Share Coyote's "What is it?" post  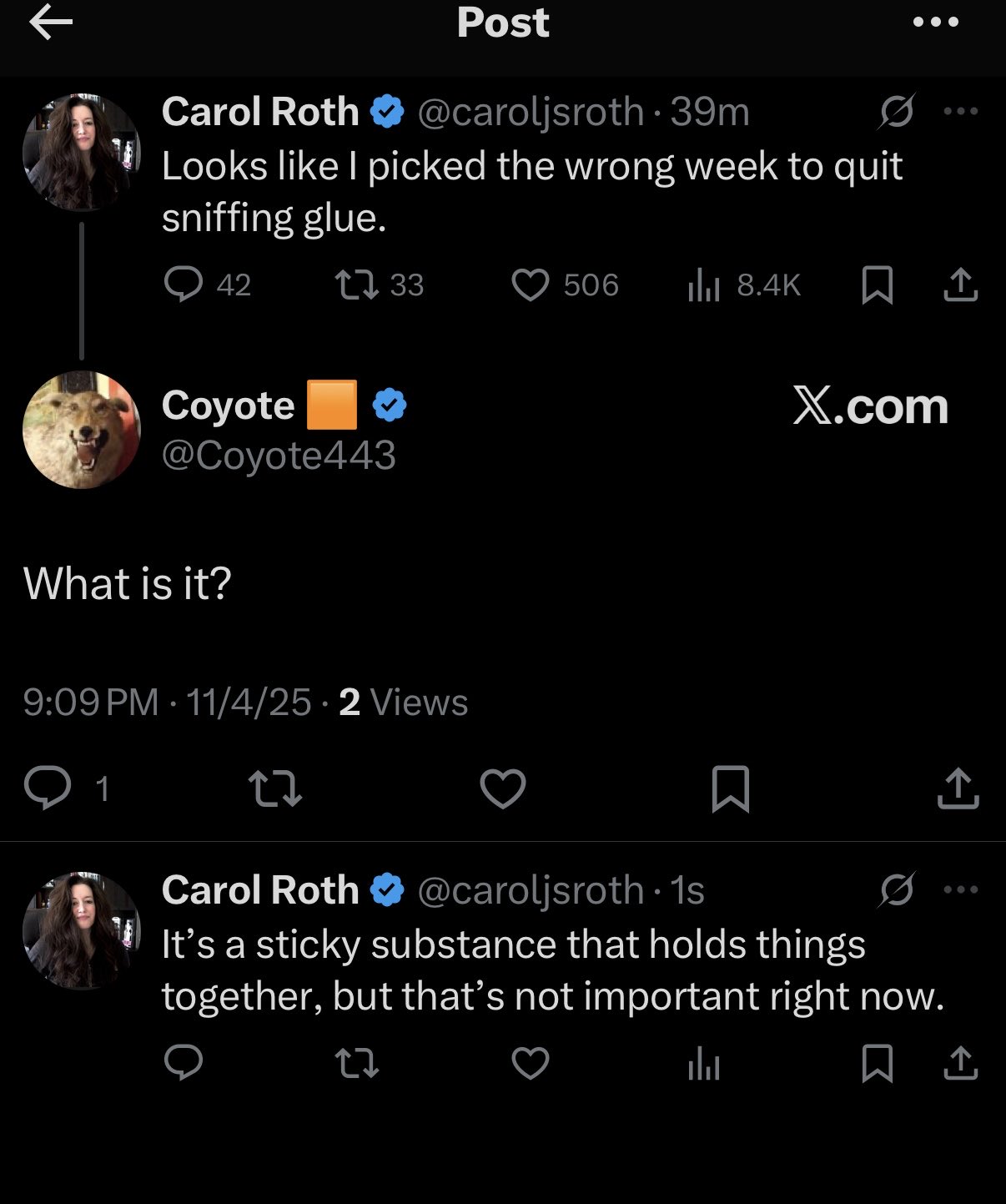(958, 788)
